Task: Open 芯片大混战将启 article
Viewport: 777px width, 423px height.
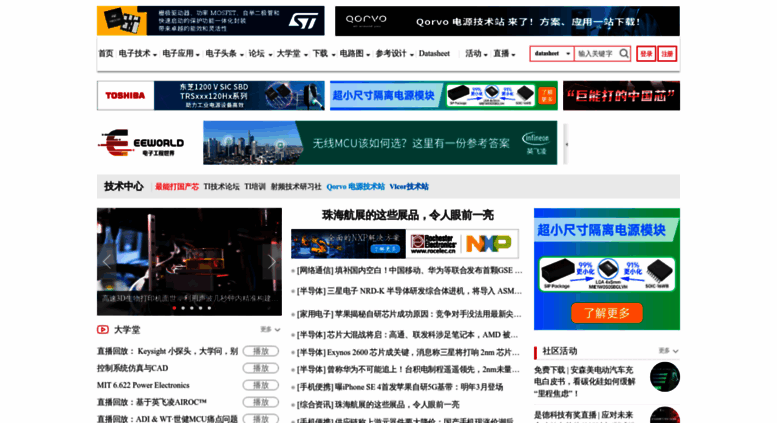Action: 407,335
